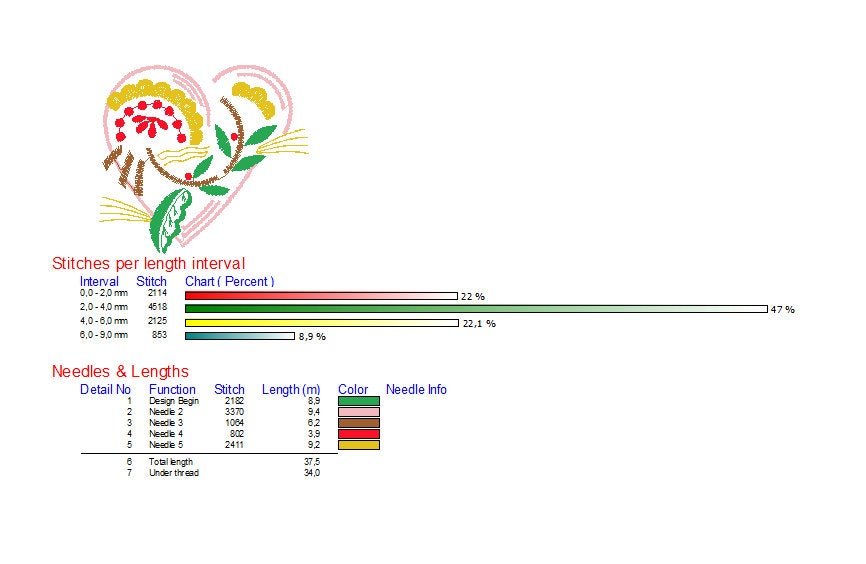Click the green 47 % chart bar

click(477, 309)
